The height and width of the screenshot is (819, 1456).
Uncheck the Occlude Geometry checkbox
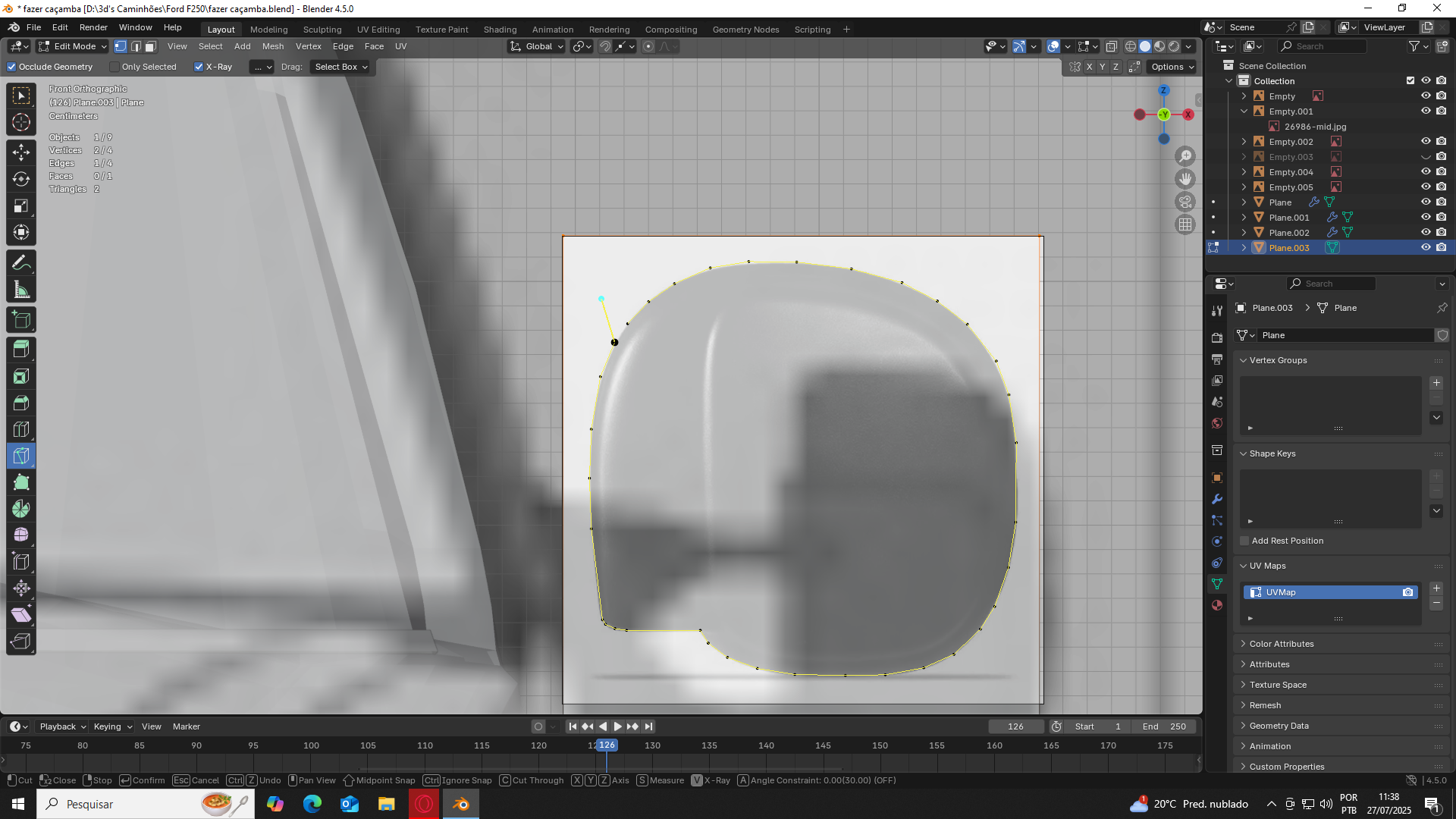pos(12,67)
